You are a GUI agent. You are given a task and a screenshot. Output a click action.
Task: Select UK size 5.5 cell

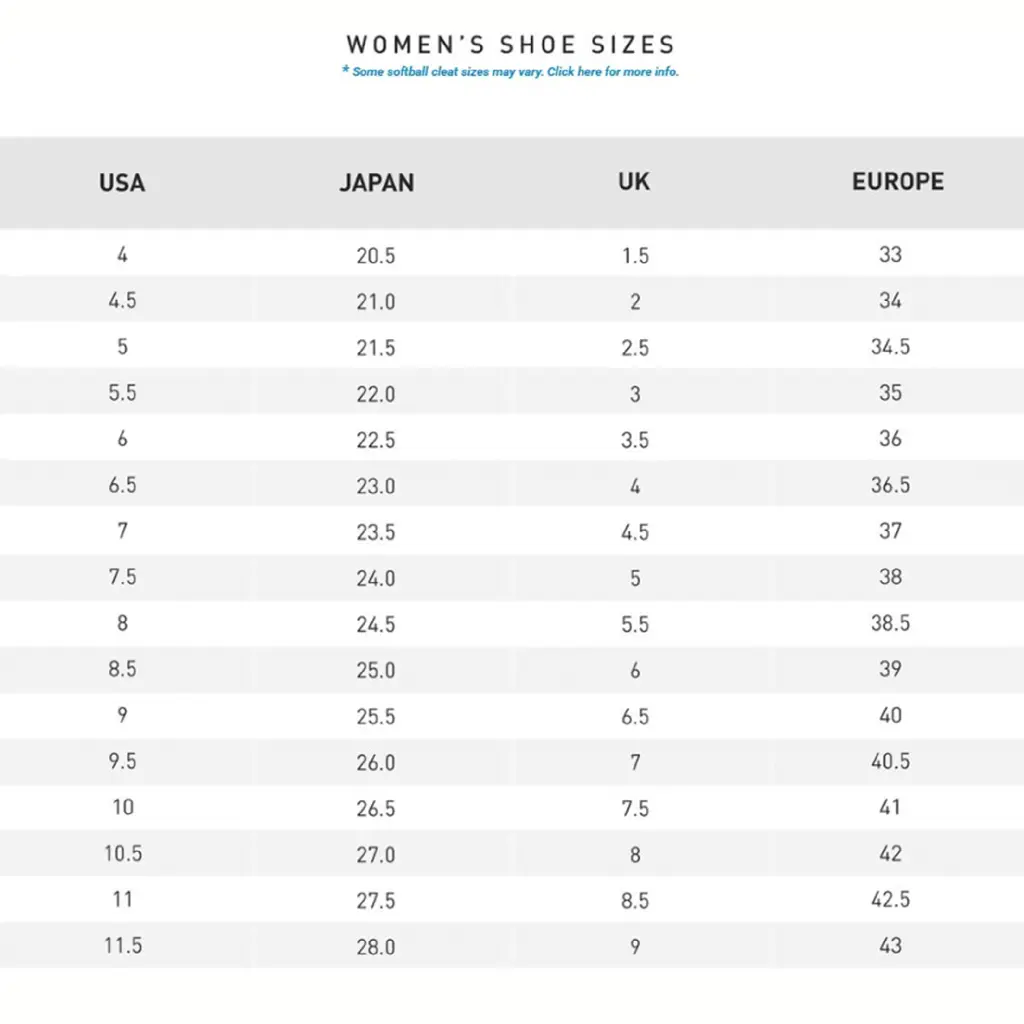click(x=634, y=623)
